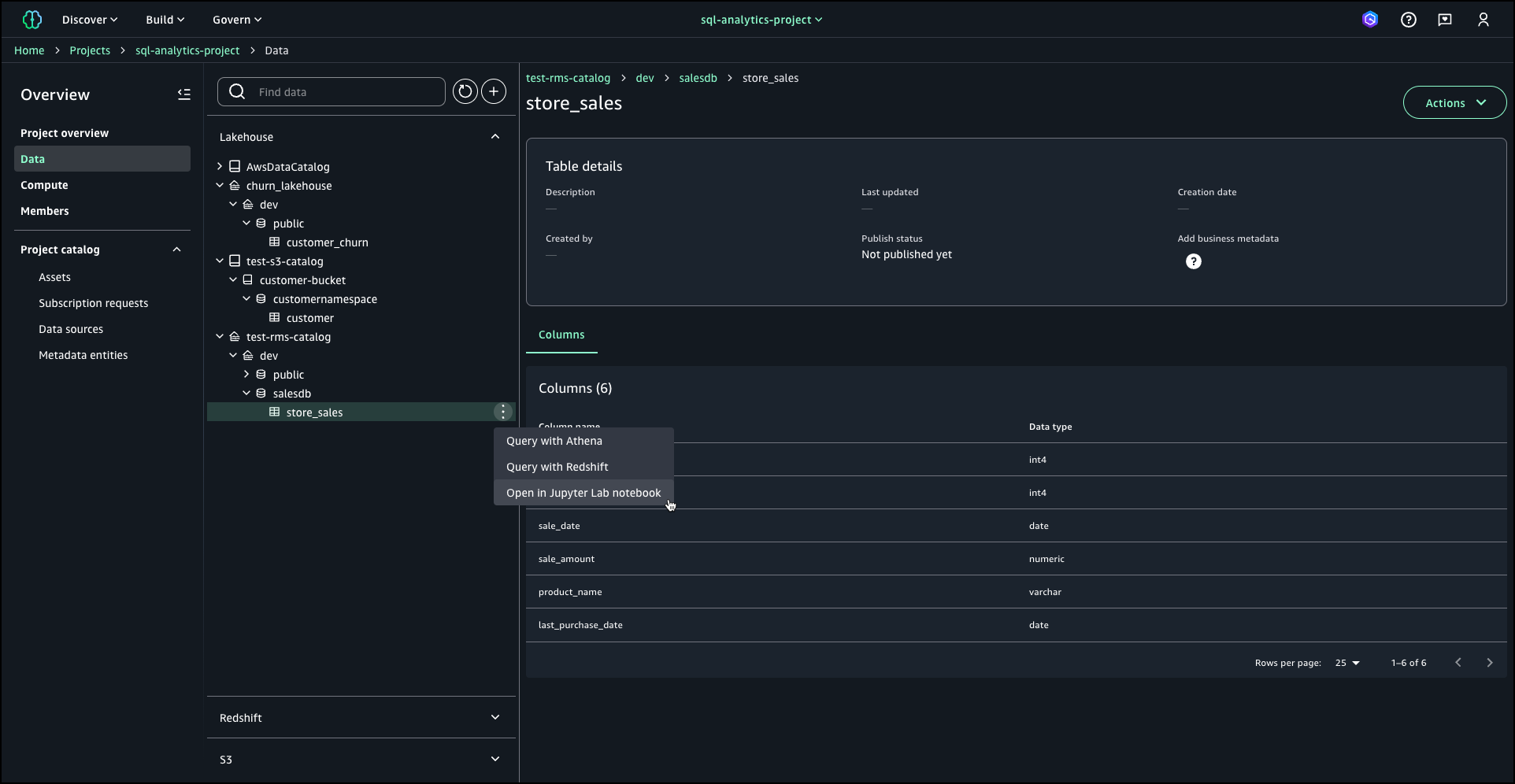Click the business metadata help icon
1515x784 pixels.
click(1194, 261)
